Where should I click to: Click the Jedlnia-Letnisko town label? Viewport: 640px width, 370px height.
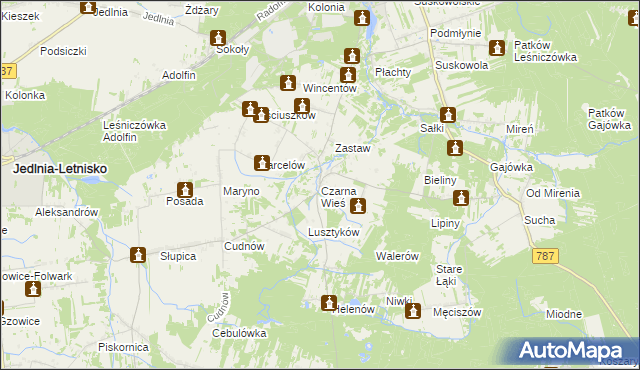(60, 168)
